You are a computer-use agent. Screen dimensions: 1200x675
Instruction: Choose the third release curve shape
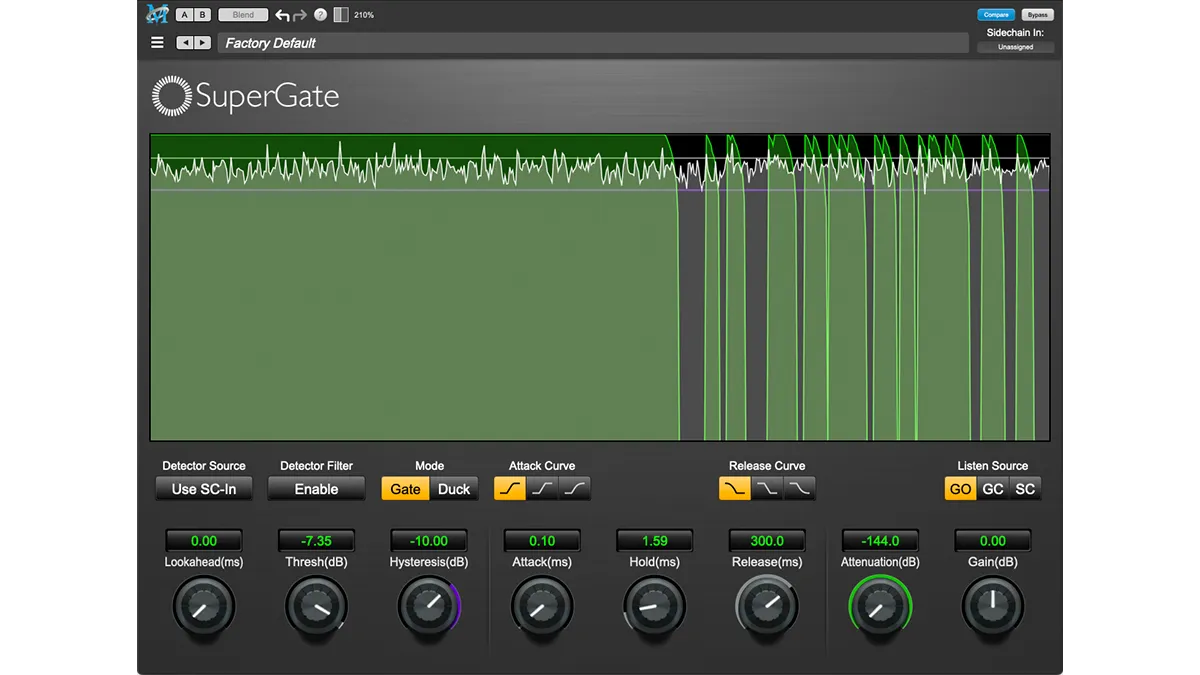pos(800,489)
